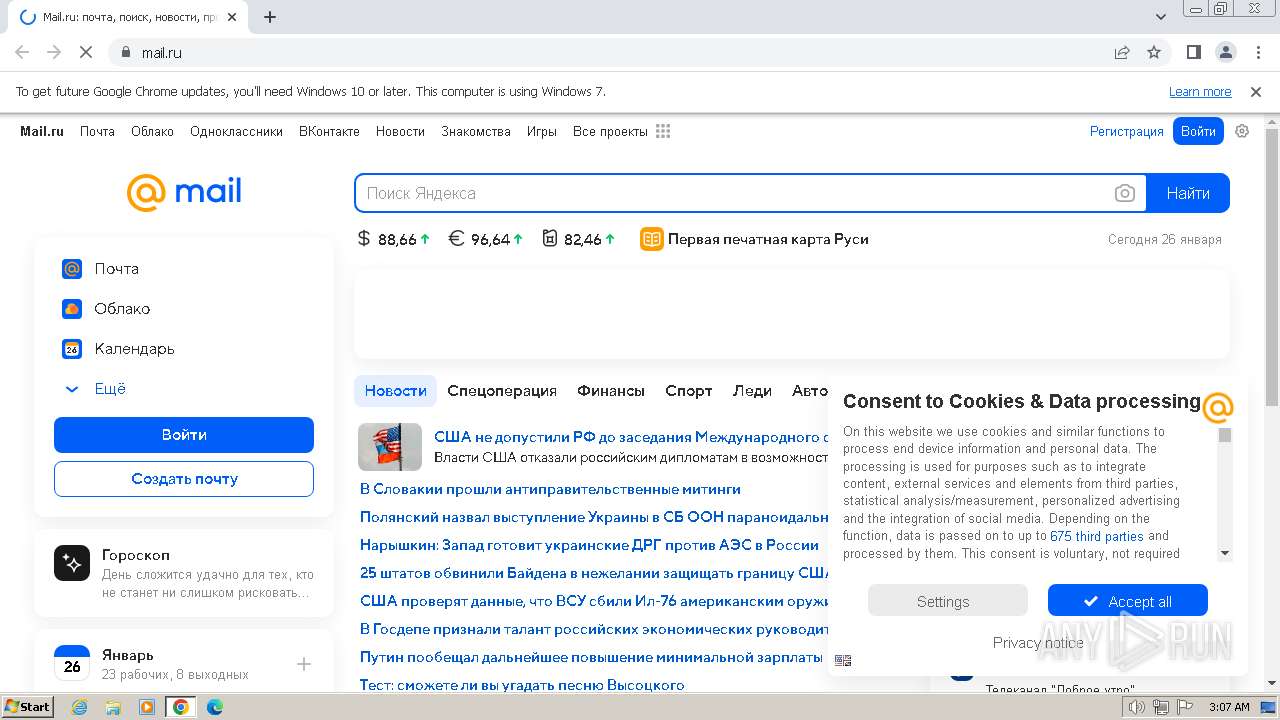Image resolution: width=1280 pixels, height=720 pixels.
Task: Select the Спецоперация tab
Action: [502, 391]
